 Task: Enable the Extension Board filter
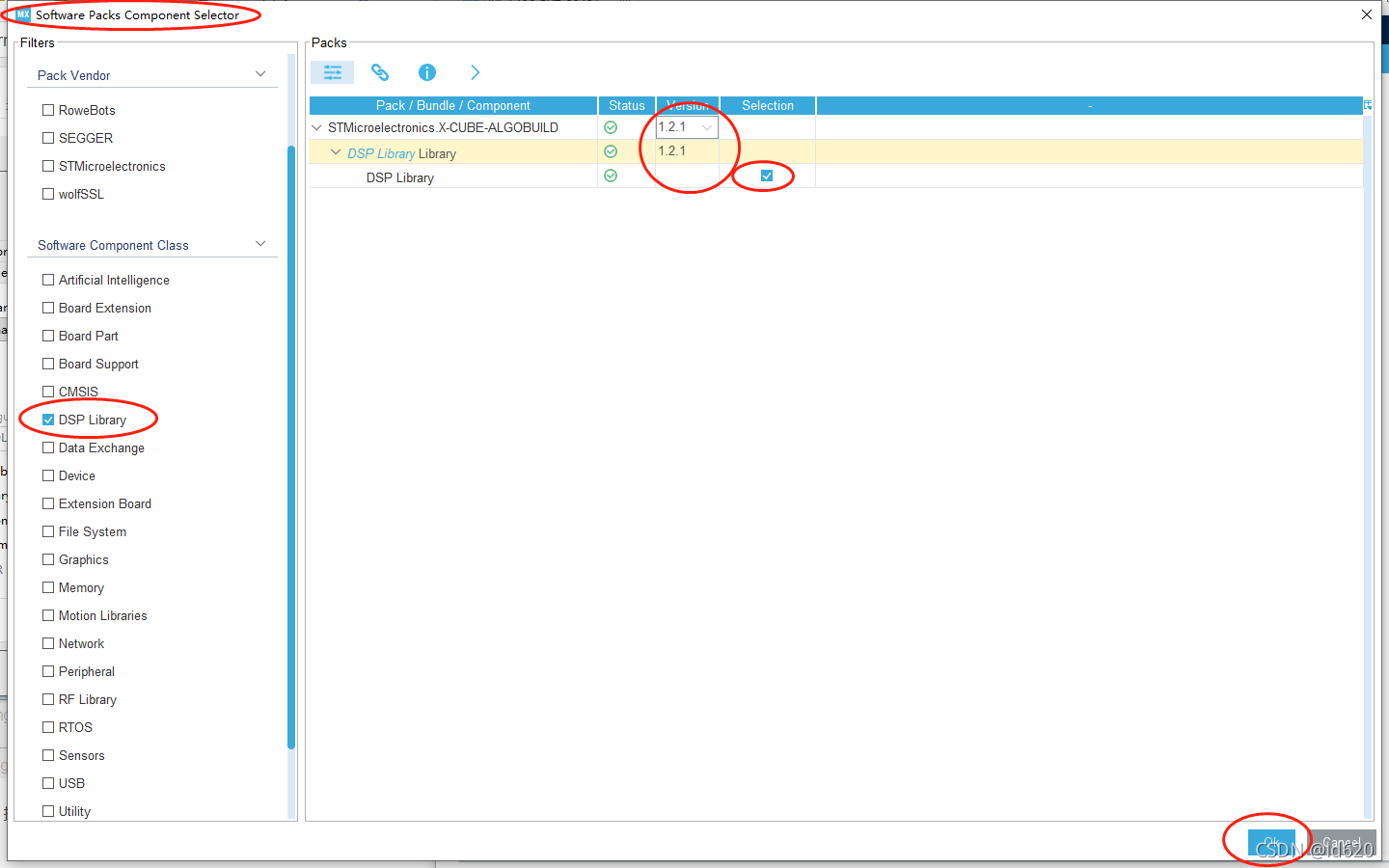pos(48,503)
